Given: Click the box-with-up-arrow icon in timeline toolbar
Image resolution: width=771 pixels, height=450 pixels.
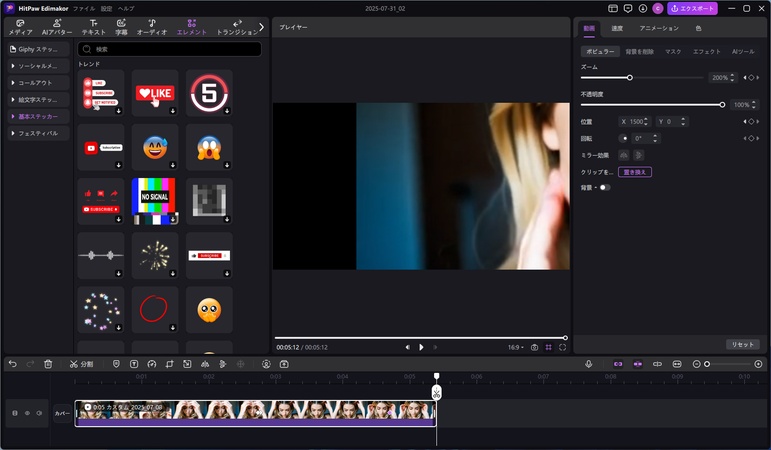Looking at the screenshot, I should coord(284,364).
